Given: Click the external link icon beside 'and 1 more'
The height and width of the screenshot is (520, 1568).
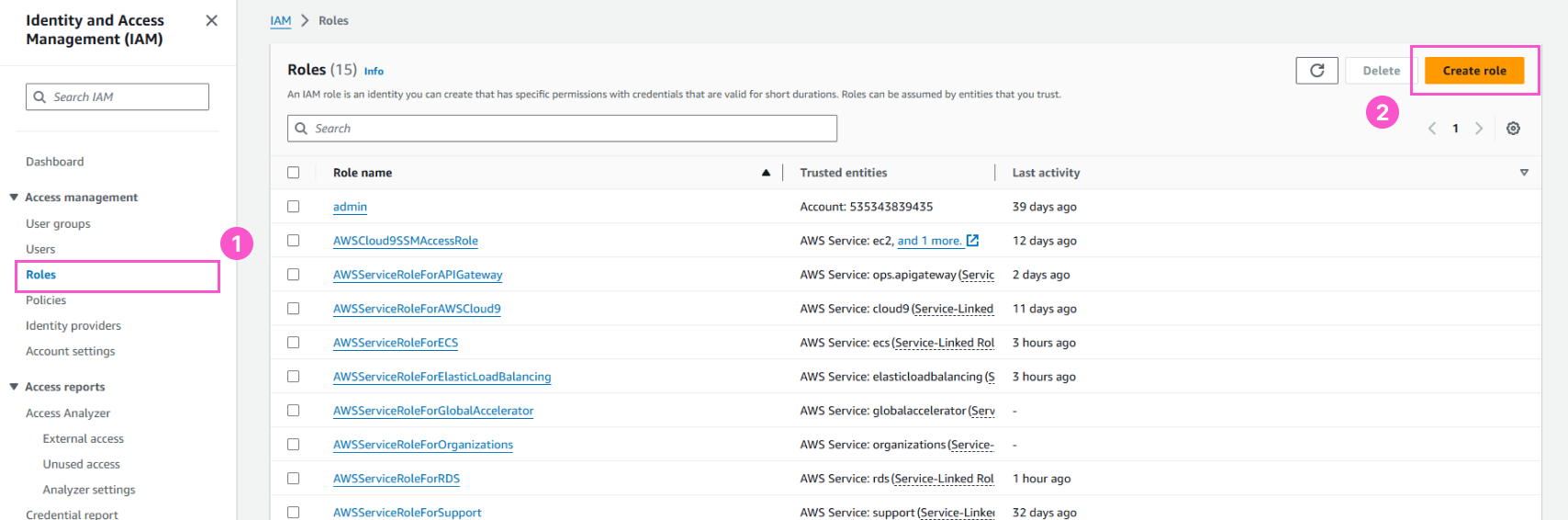Looking at the screenshot, I should click(x=973, y=241).
